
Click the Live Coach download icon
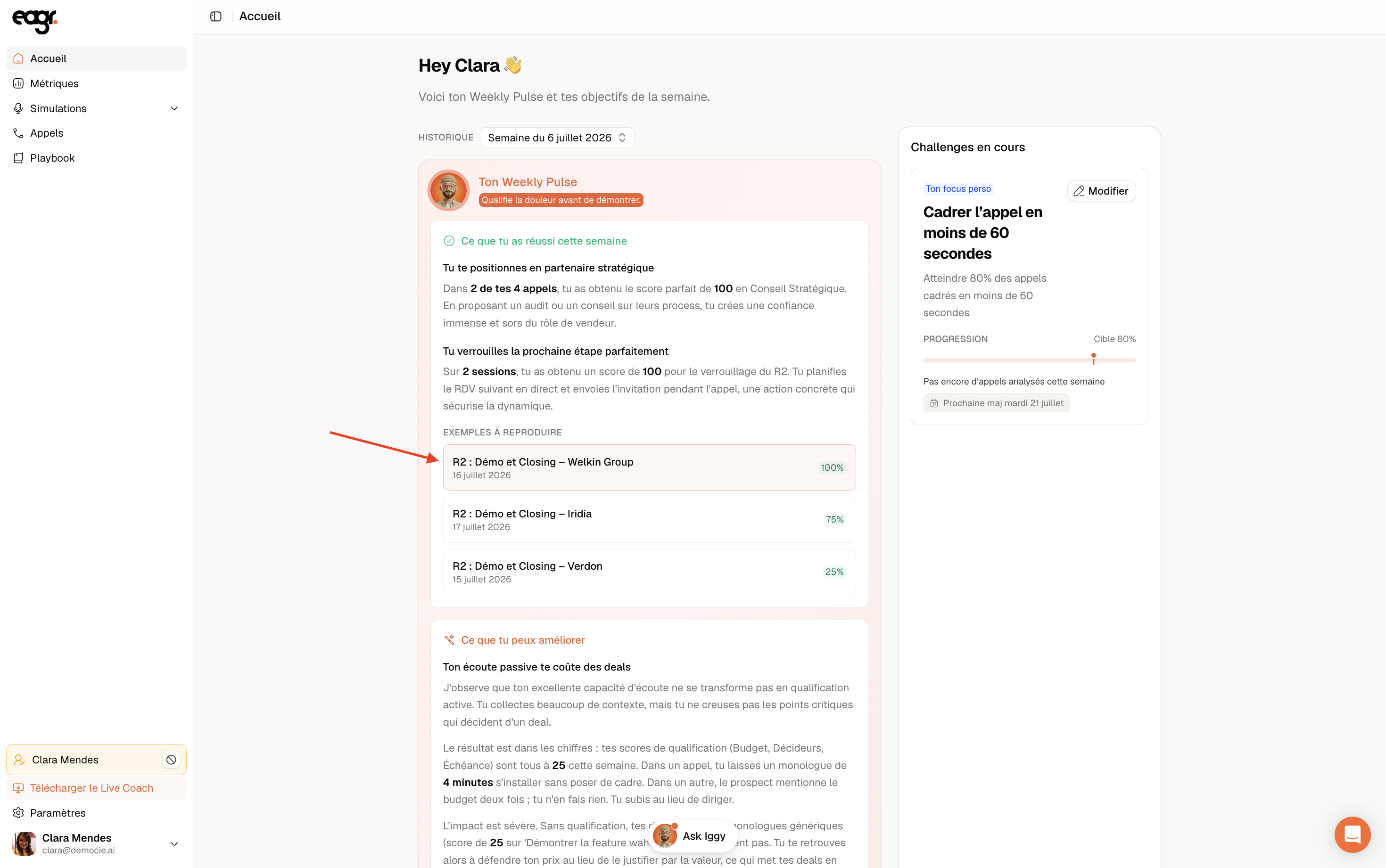[x=18, y=788]
